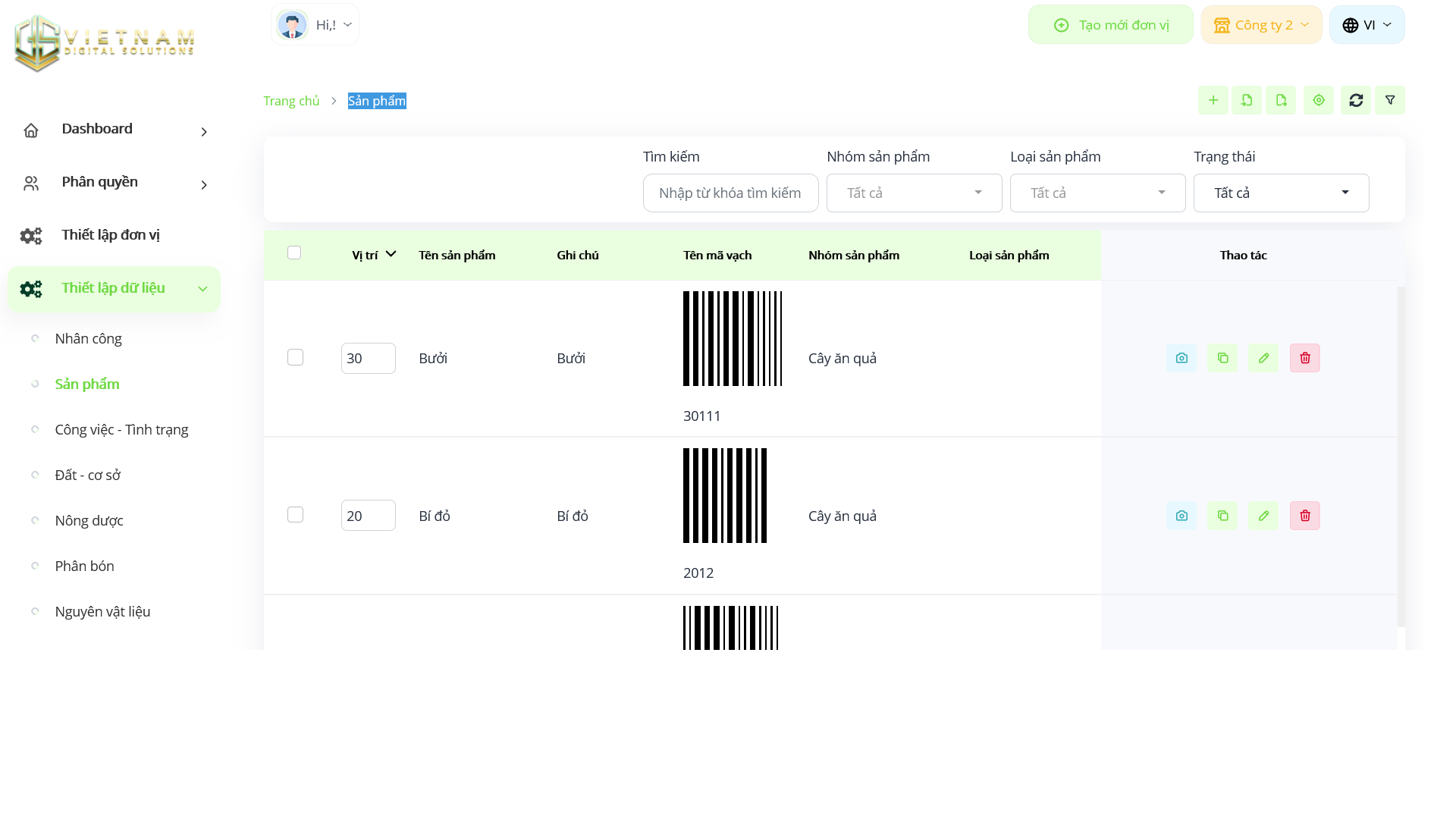Open the Nhóm sản phẩm dropdown

914,193
